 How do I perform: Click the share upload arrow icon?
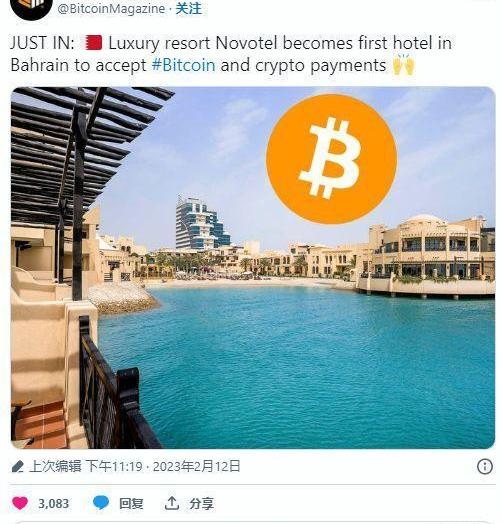172,503
